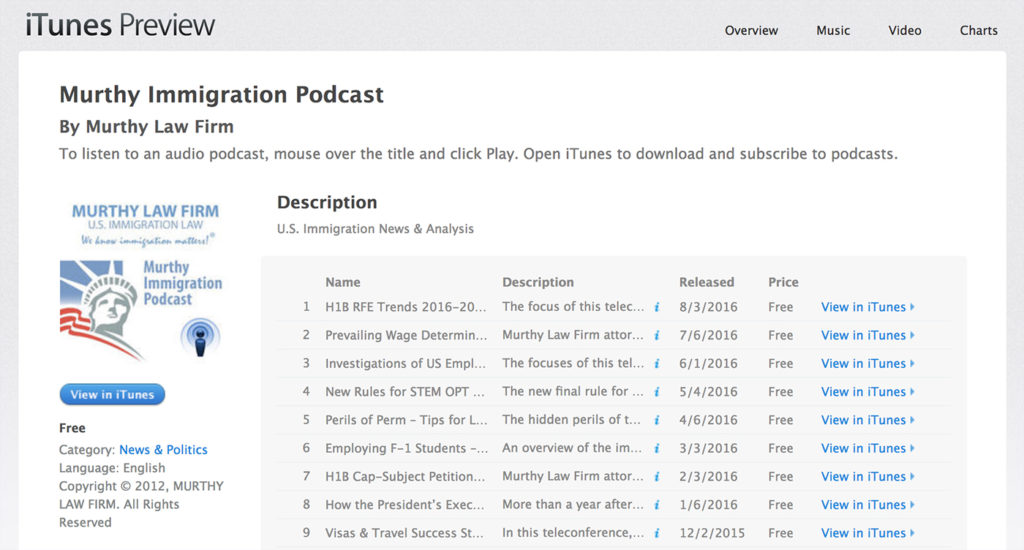1024x550 pixels.
Task: Click the iTunes Preview logo
Action: click(120, 25)
